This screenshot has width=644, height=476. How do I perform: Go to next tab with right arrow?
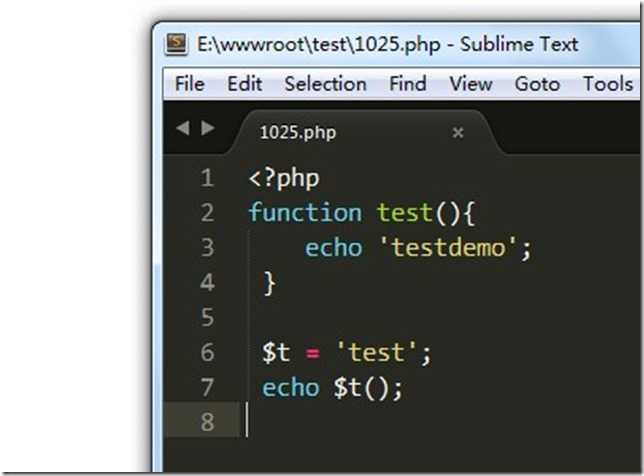(208, 128)
